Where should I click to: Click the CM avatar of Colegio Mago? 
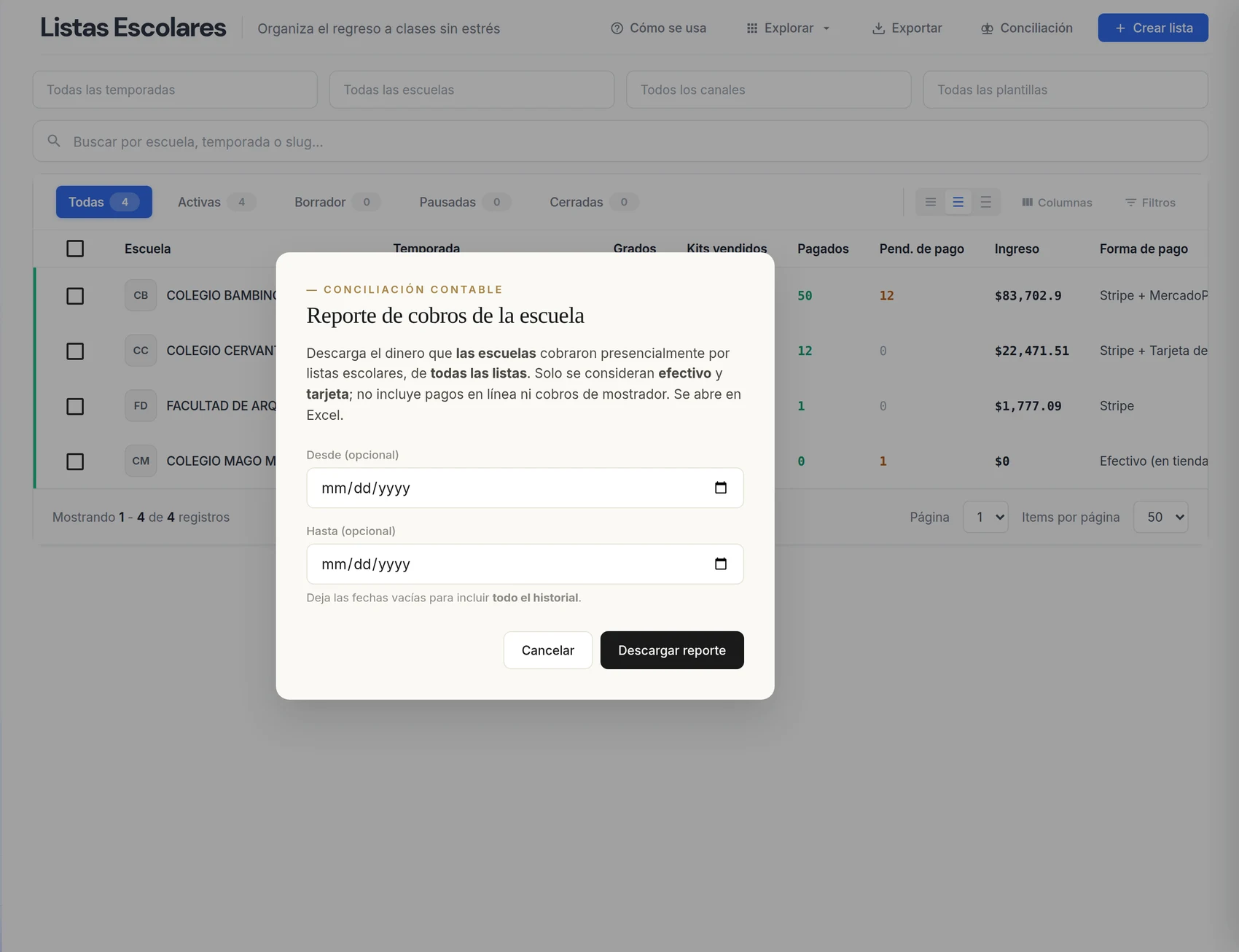[141, 461]
